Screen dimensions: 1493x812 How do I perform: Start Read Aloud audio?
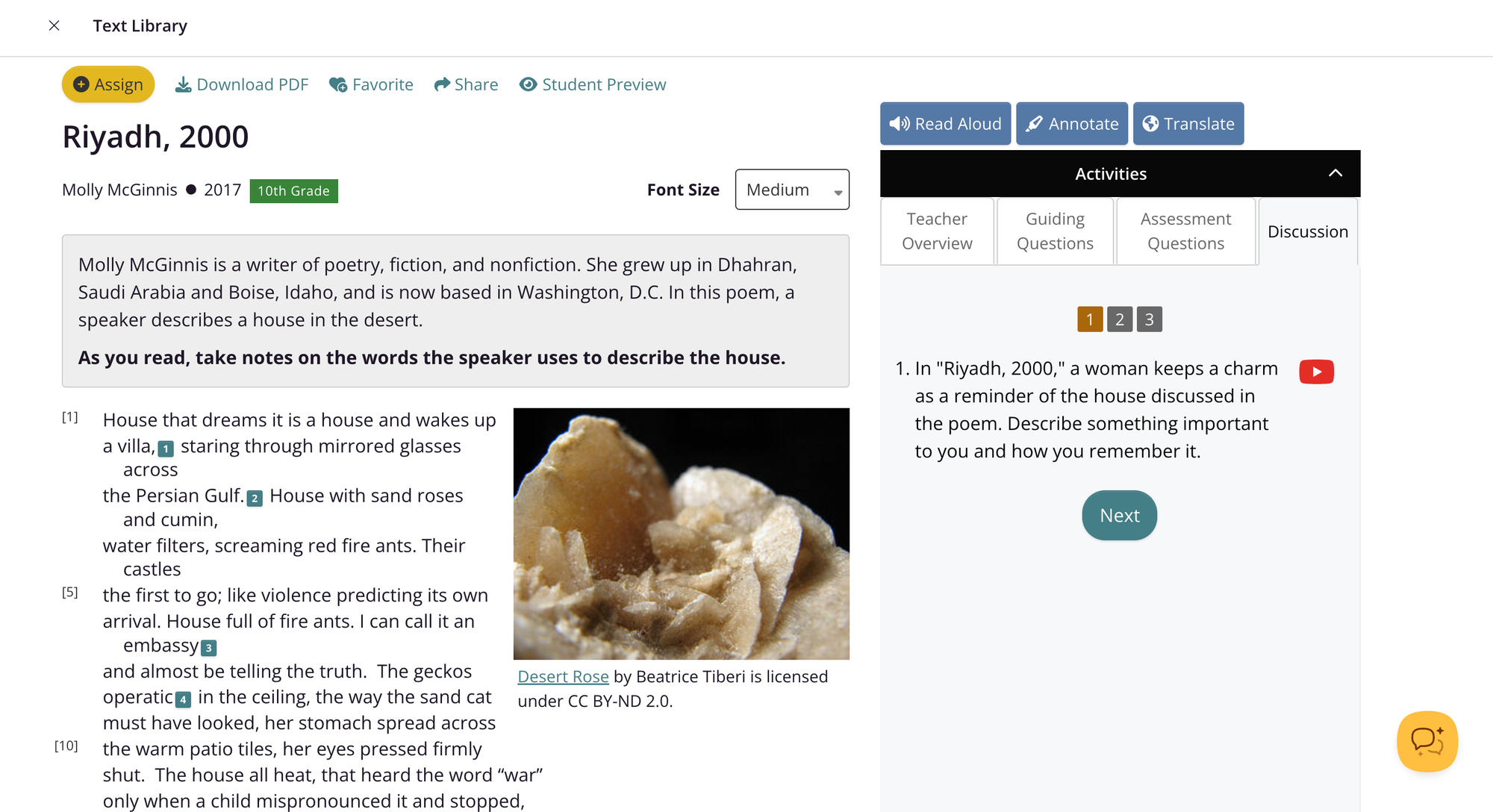[945, 124]
